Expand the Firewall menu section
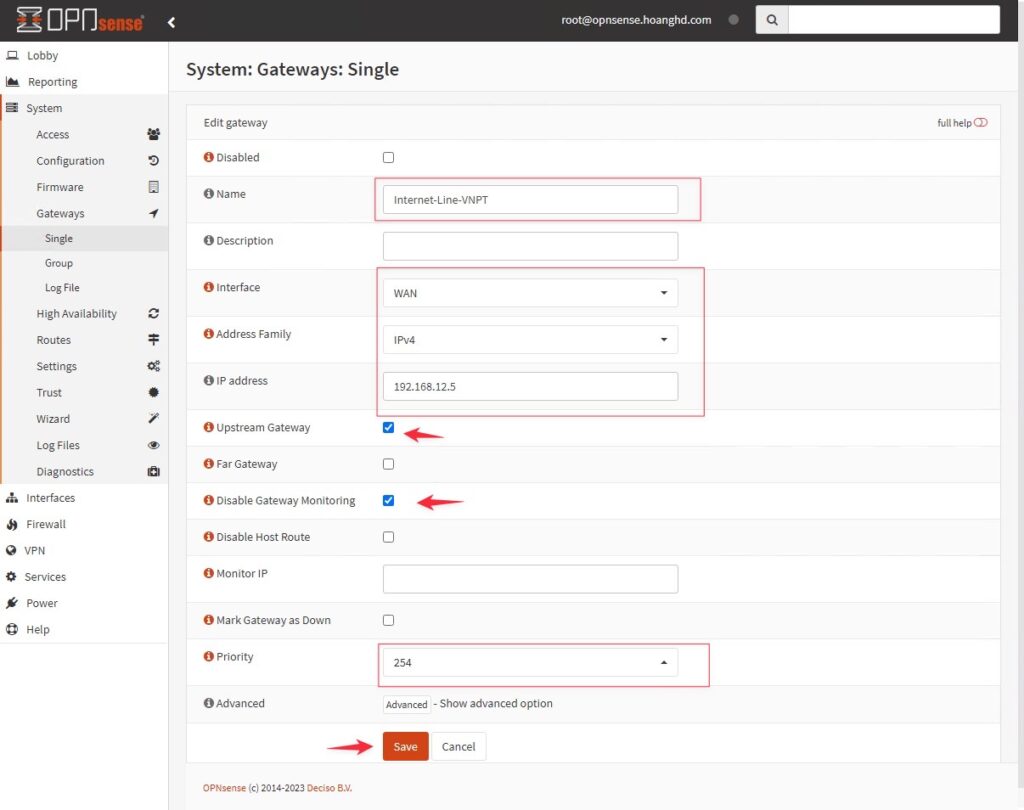 click(x=84, y=524)
